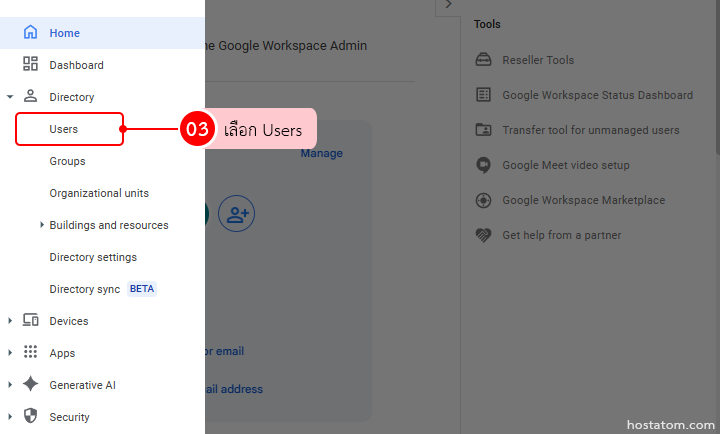Click the Status Dashboard list icon
The image size is (720, 434).
(483, 95)
